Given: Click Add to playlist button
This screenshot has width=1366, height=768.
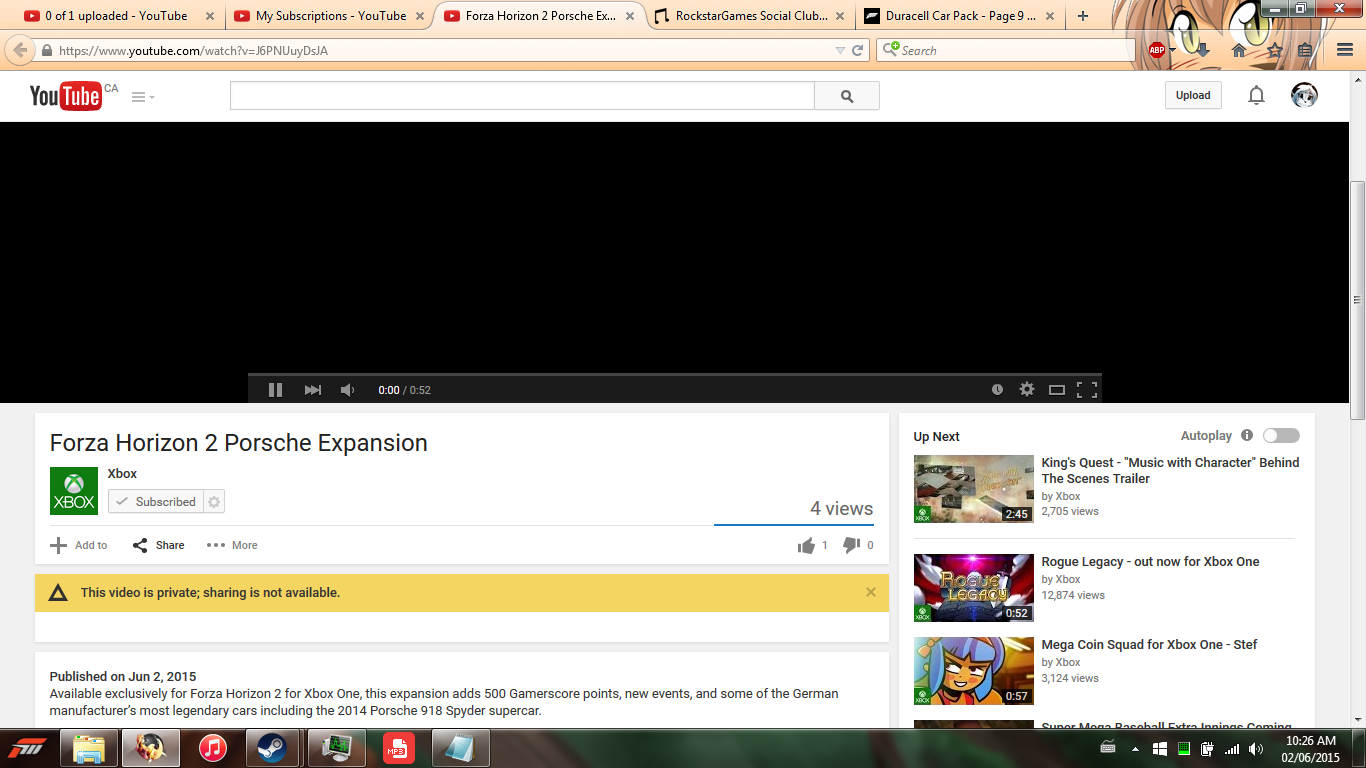Looking at the screenshot, I should [x=79, y=545].
